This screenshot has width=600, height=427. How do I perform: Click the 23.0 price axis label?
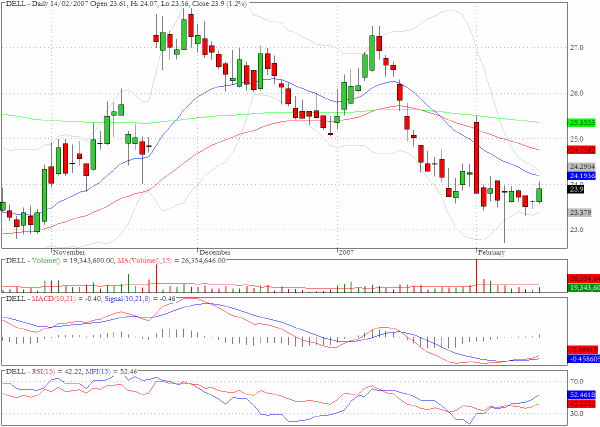click(x=577, y=230)
